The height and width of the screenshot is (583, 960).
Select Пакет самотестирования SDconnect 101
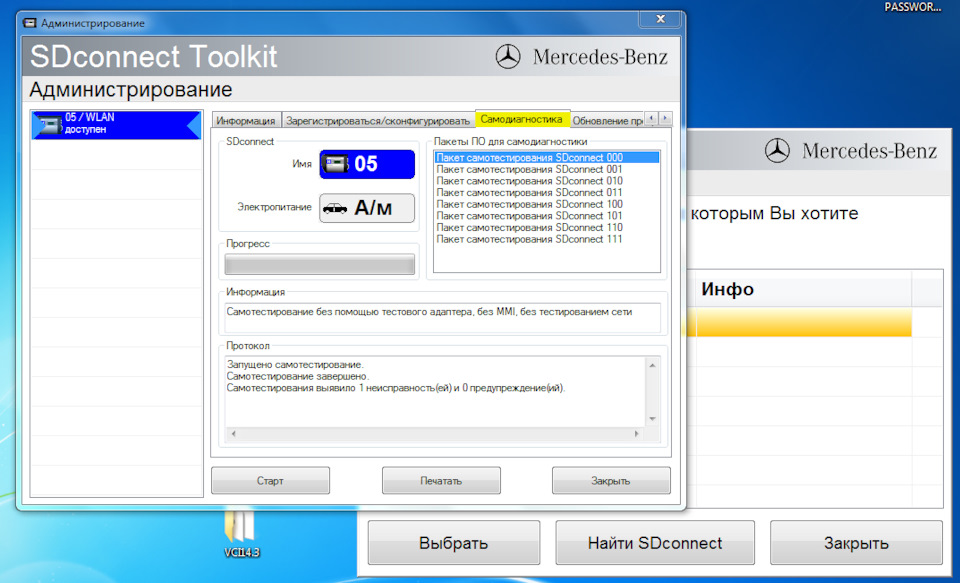coord(547,216)
